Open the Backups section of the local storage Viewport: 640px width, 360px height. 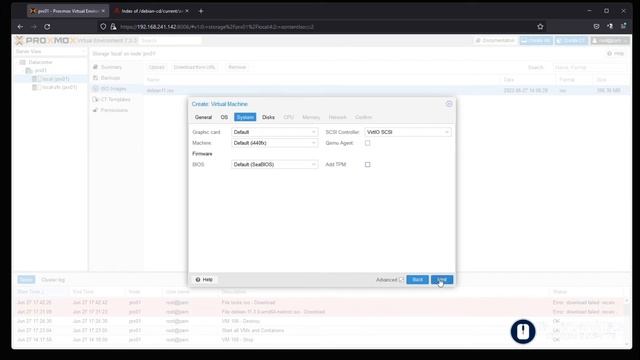pos(110,78)
